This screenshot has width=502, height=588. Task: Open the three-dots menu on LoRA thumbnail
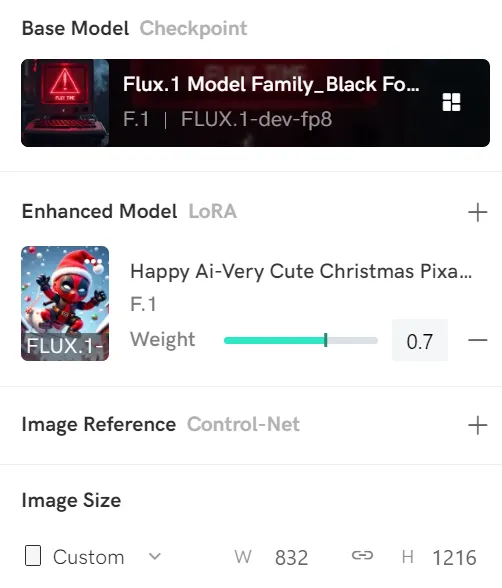93,261
